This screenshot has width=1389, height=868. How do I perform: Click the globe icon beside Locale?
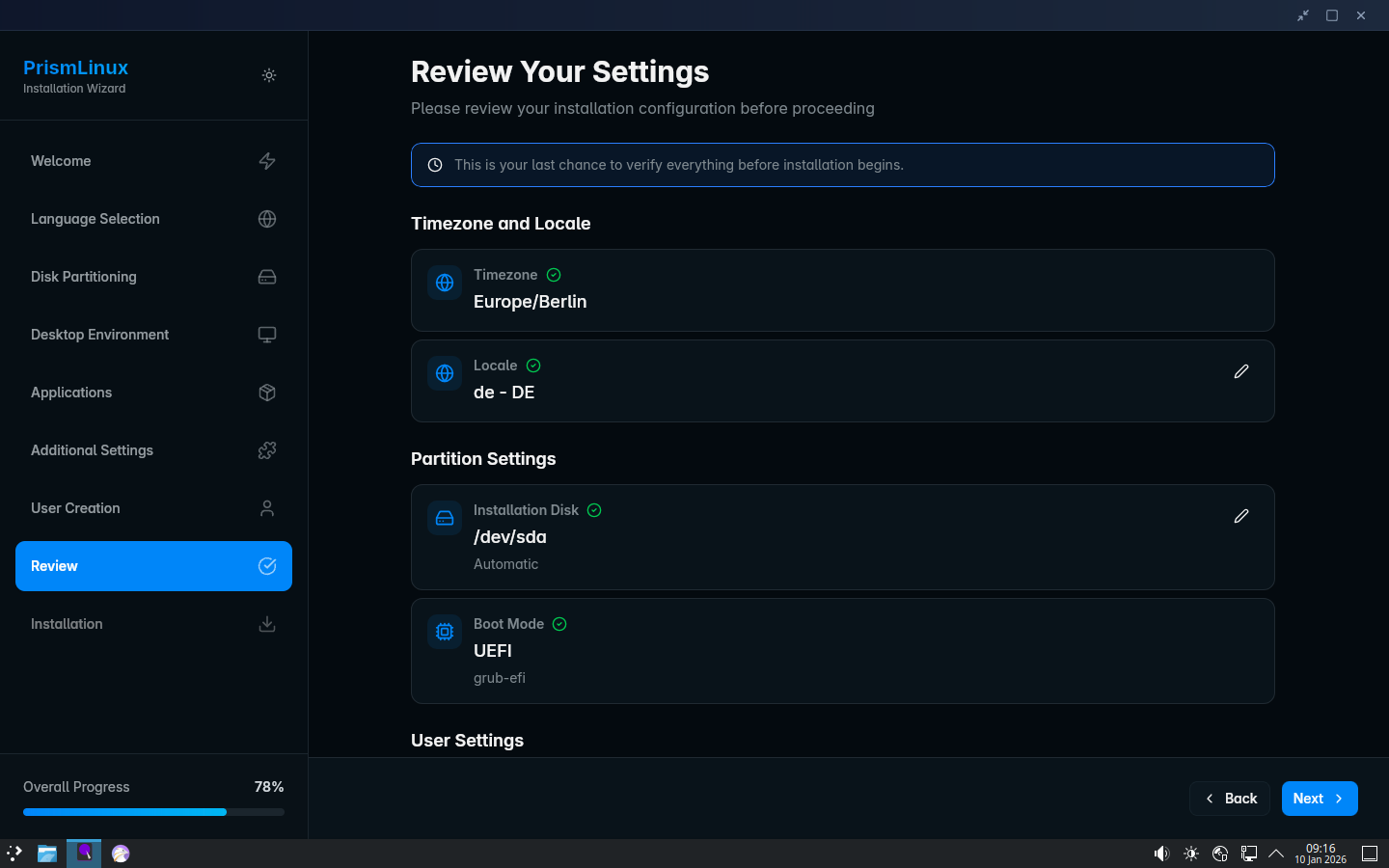point(445,373)
